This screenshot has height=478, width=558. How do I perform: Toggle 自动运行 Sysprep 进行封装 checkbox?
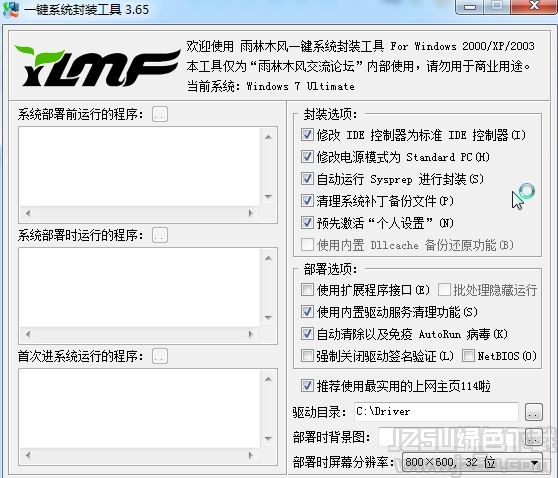(x=307, y=179)
